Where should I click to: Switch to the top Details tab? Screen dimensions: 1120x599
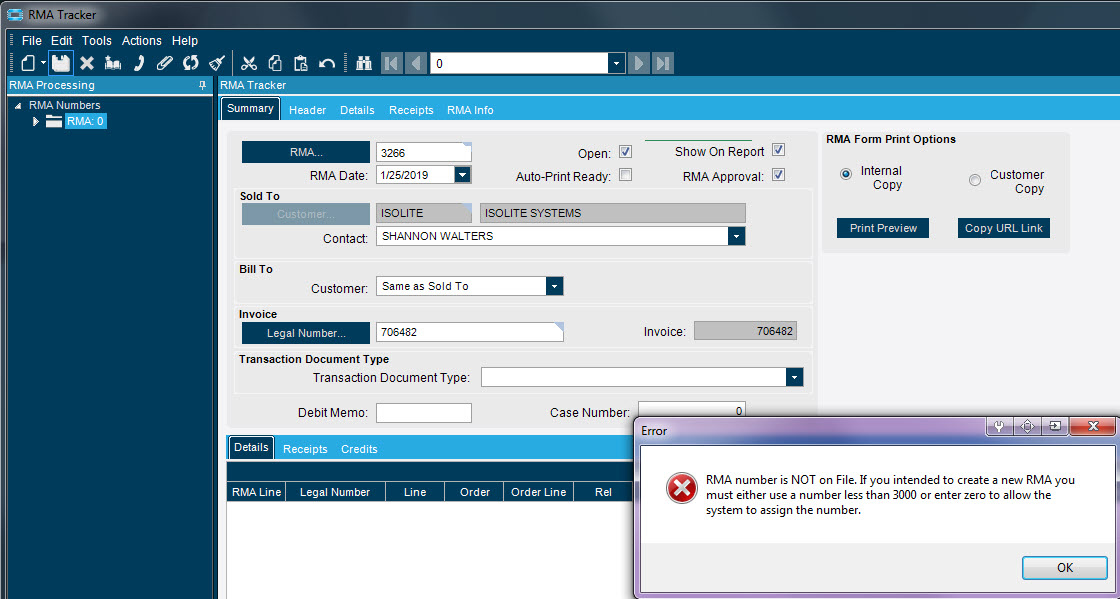click(357, 110)
